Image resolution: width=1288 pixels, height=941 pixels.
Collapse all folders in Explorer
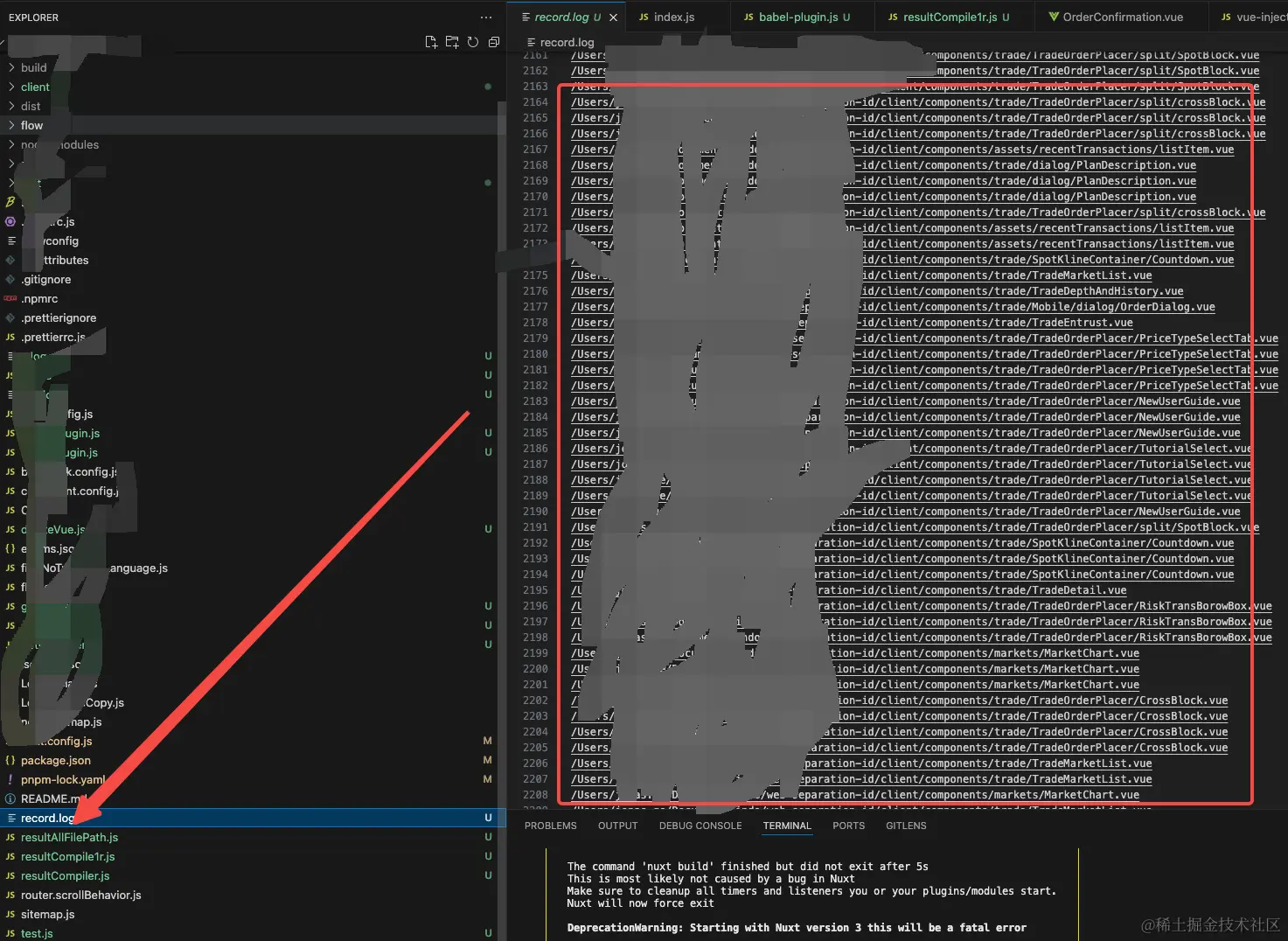(x=494, y=42)
